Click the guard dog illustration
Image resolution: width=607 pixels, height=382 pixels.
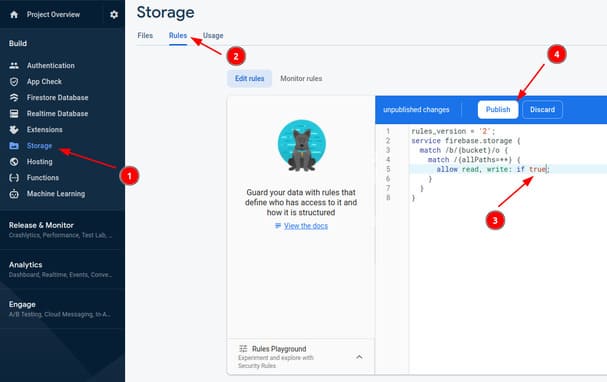point(302,146)
